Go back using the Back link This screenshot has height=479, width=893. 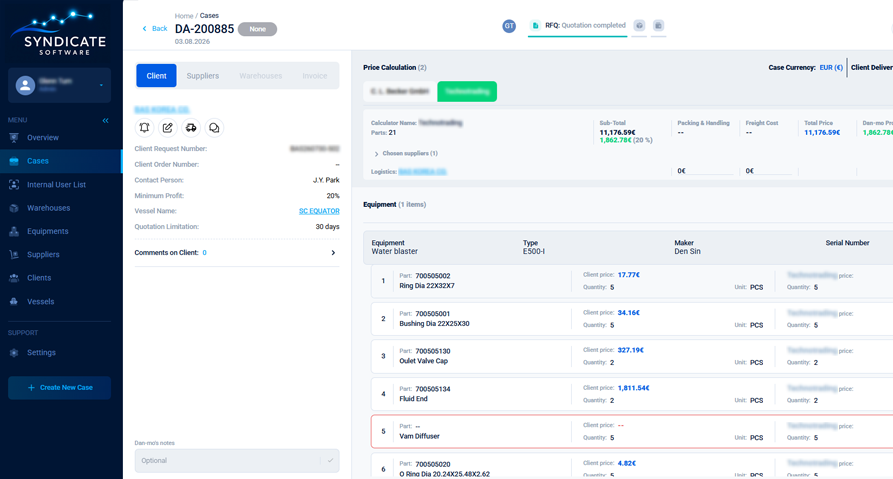[155, 28]
